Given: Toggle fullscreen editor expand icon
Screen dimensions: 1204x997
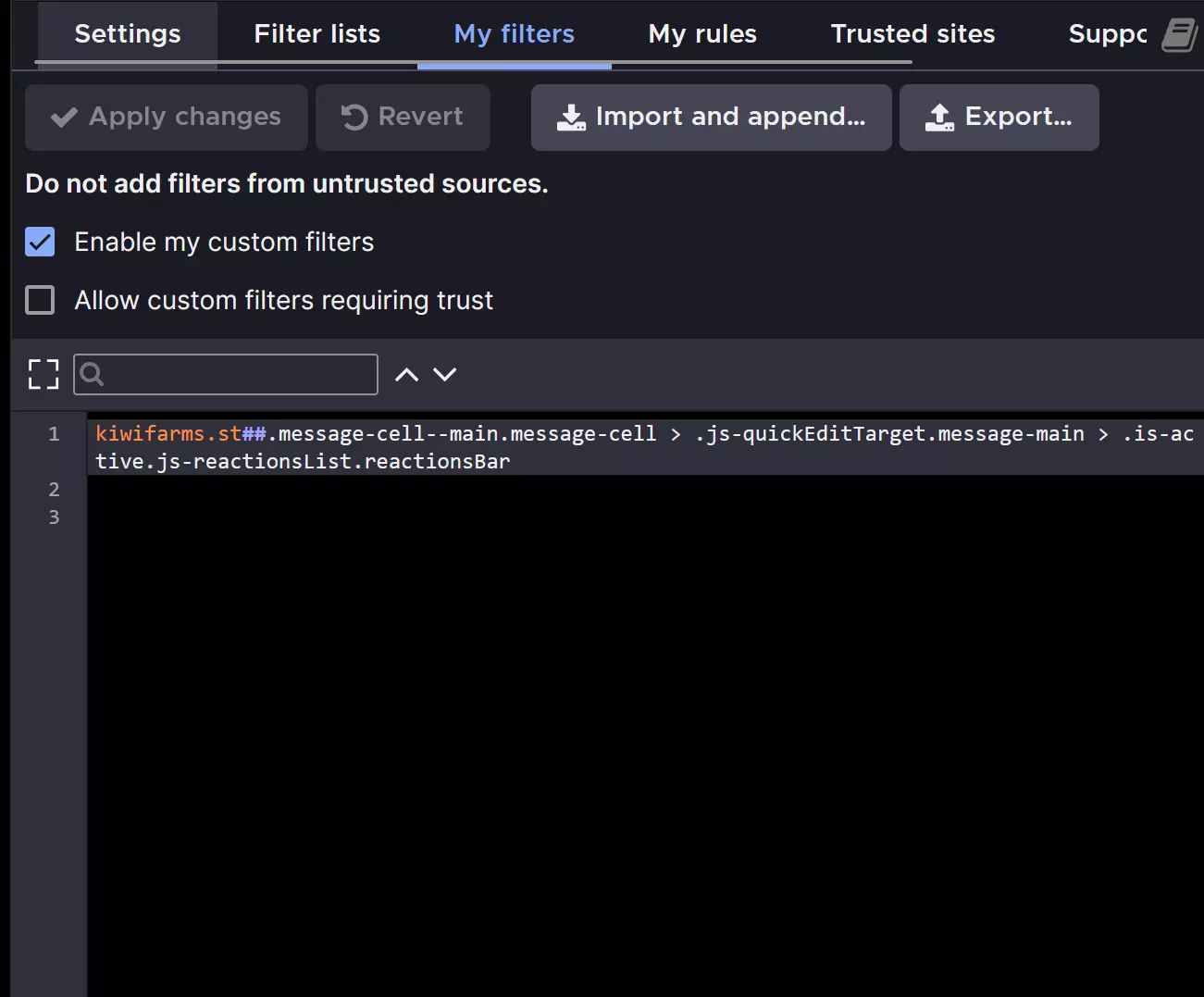Looking at the screenshot, I should (x=43, y=374).
